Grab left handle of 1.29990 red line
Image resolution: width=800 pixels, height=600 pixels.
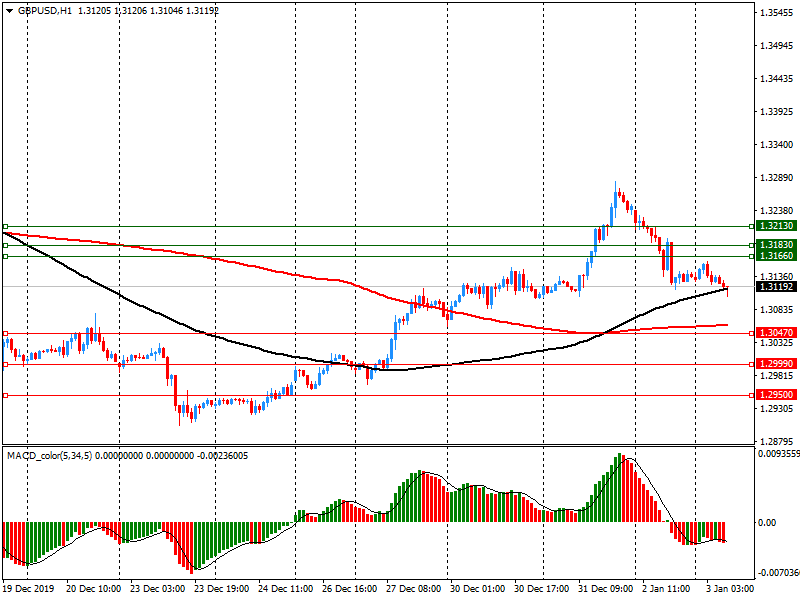(x=6, y=364)
